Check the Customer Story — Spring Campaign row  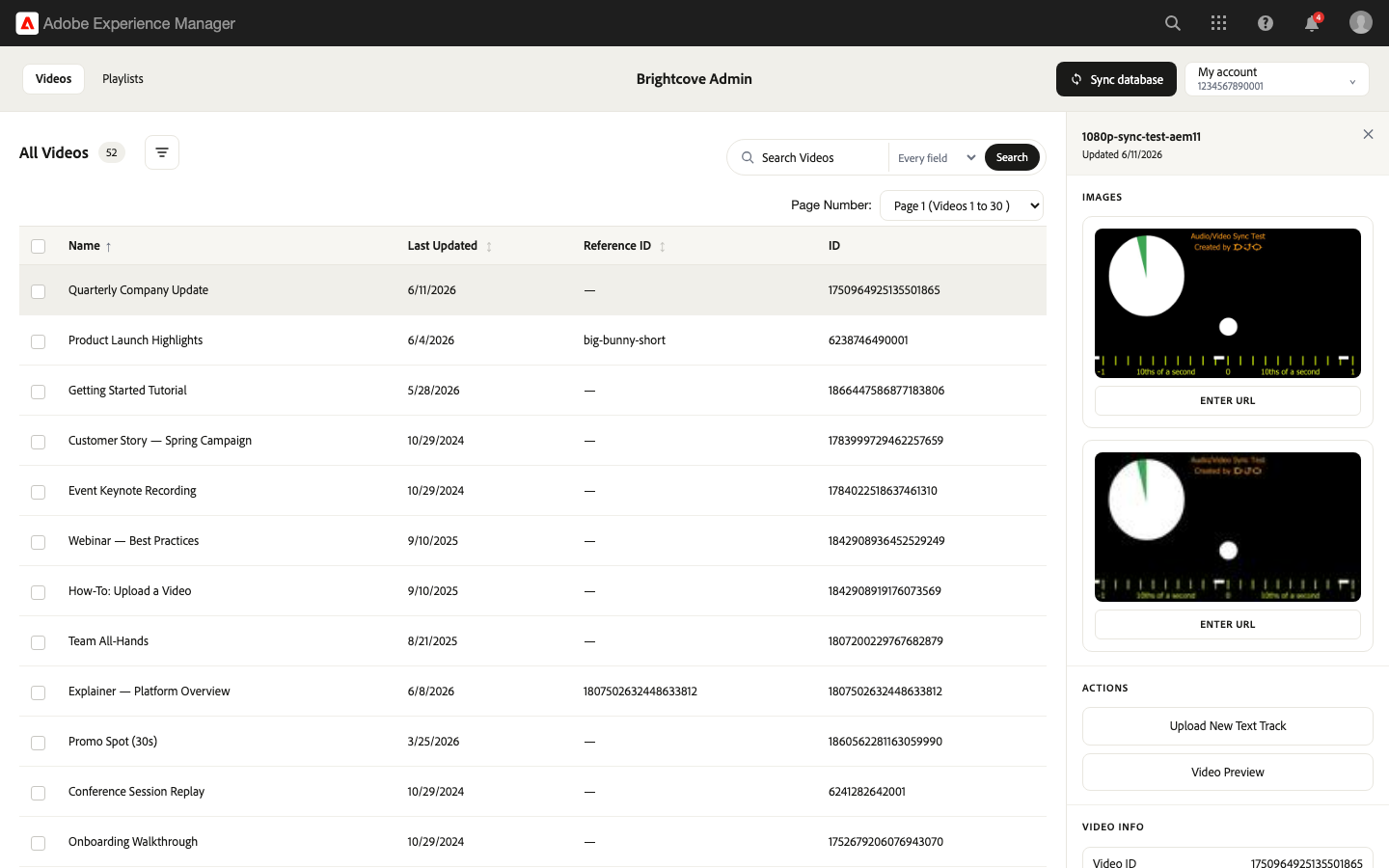(x=39, y=442)
